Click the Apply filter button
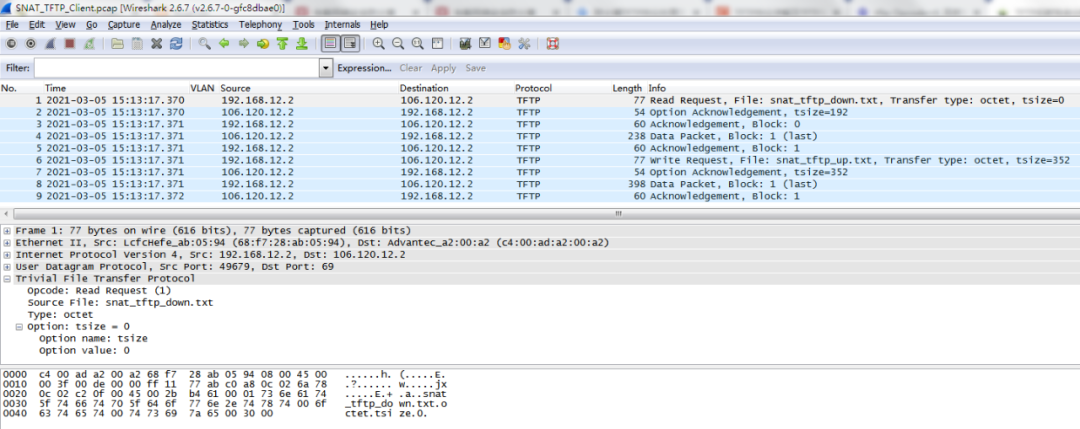Screen dimensions: 1080x429 (x=444, y=68)
